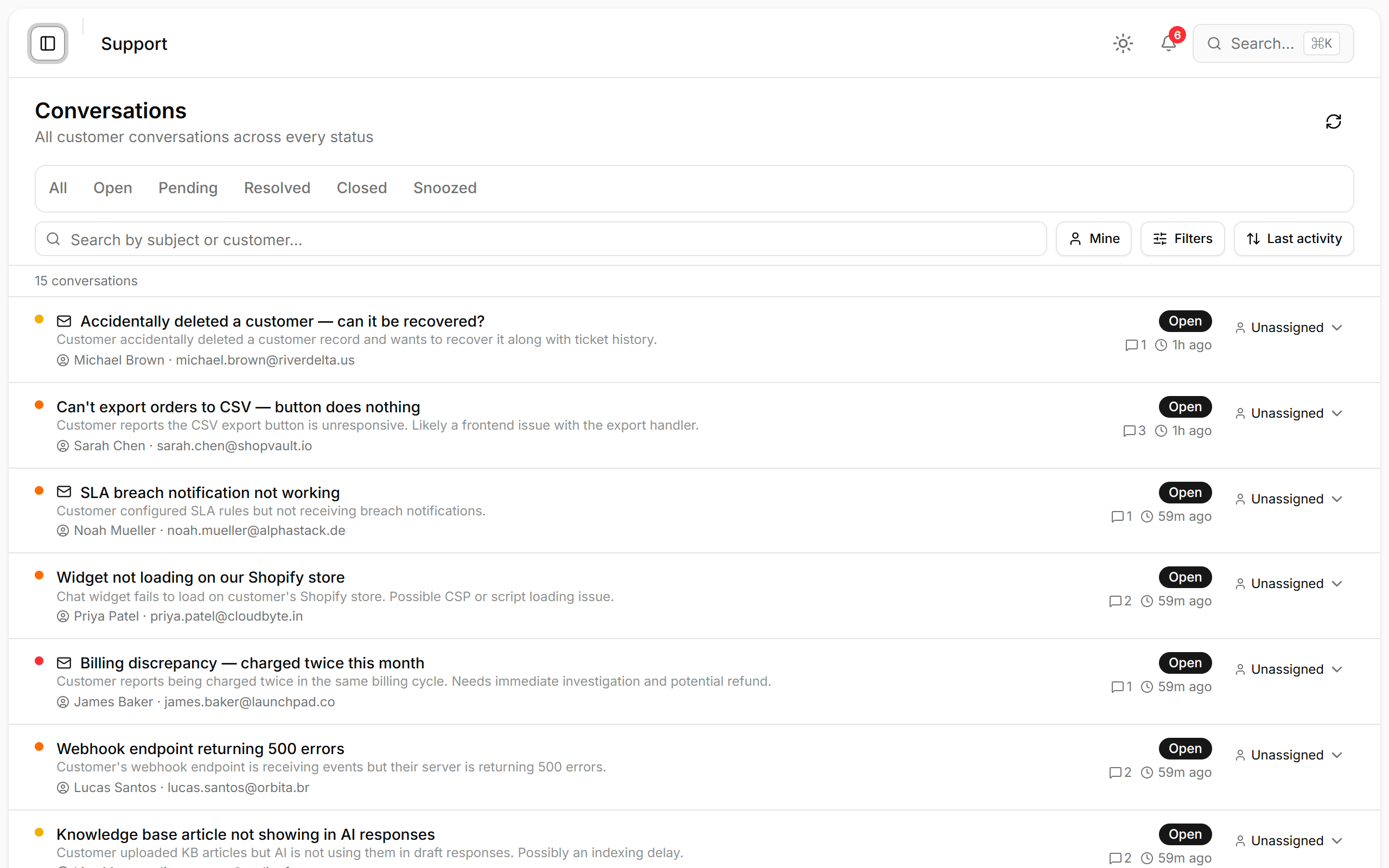
Task: Toggle the unread indicator on the Webhook conversation
Action: 39,747
